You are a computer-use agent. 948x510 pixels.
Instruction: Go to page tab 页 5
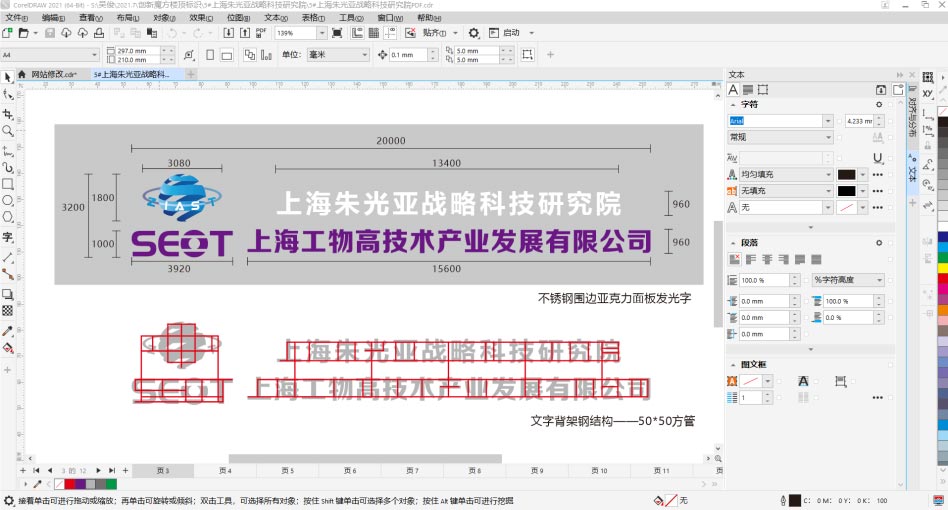coord(288,470)
